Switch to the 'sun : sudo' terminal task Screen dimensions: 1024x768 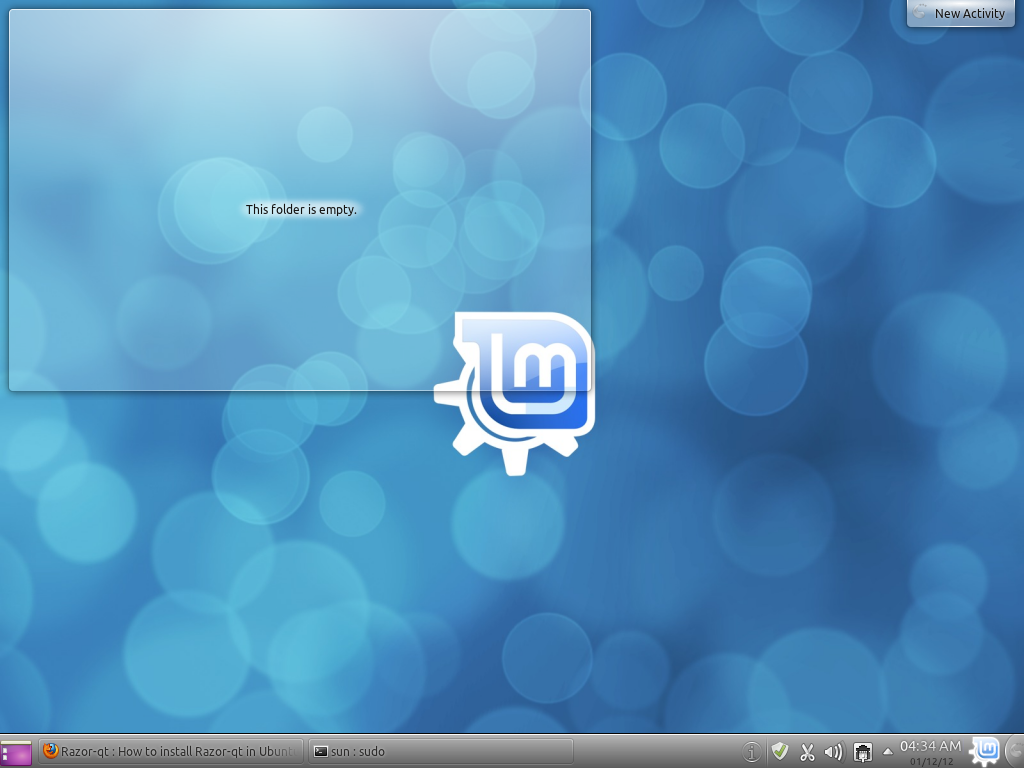440,752
